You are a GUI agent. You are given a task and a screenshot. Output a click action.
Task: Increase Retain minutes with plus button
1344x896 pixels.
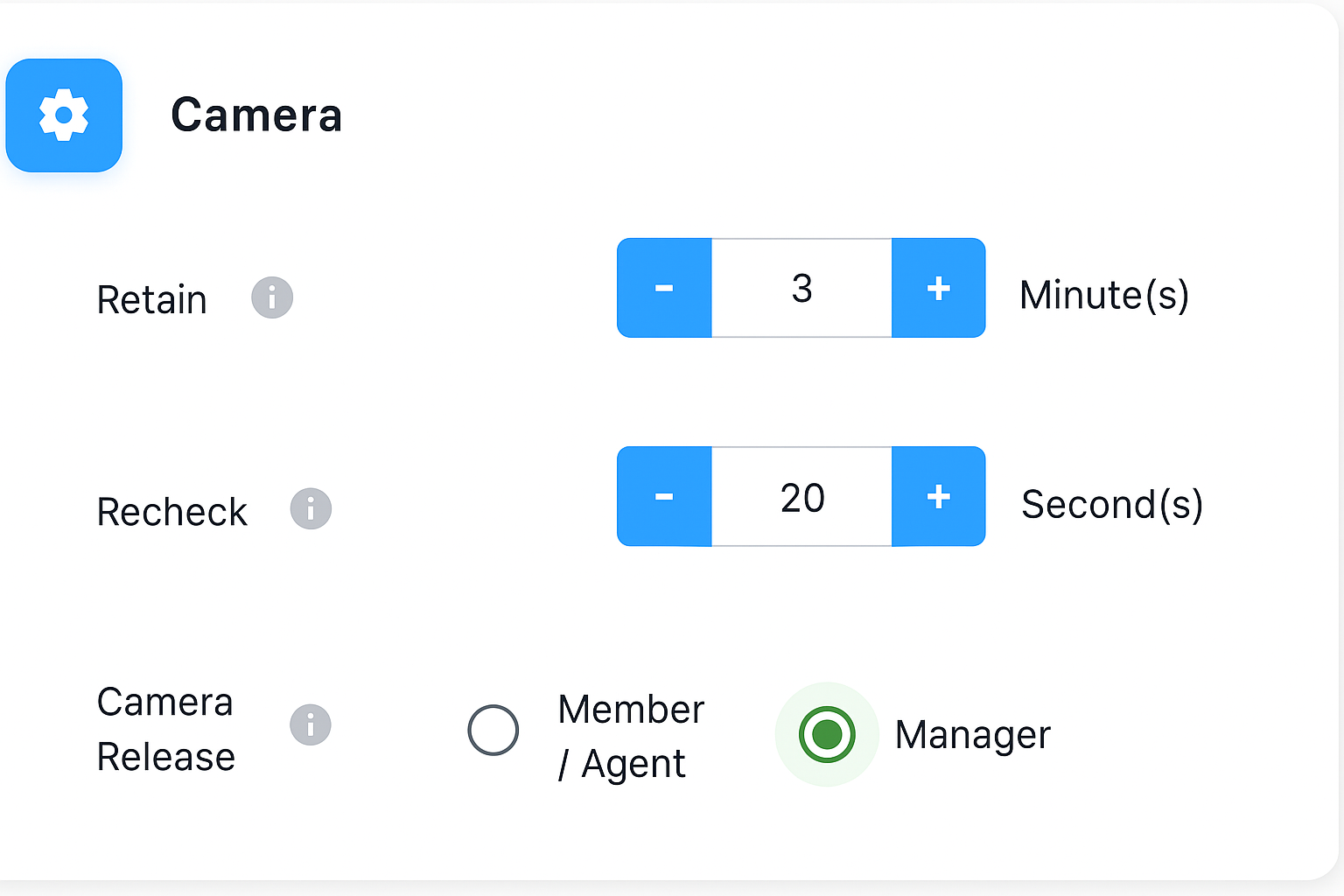(x=938, y=288)
